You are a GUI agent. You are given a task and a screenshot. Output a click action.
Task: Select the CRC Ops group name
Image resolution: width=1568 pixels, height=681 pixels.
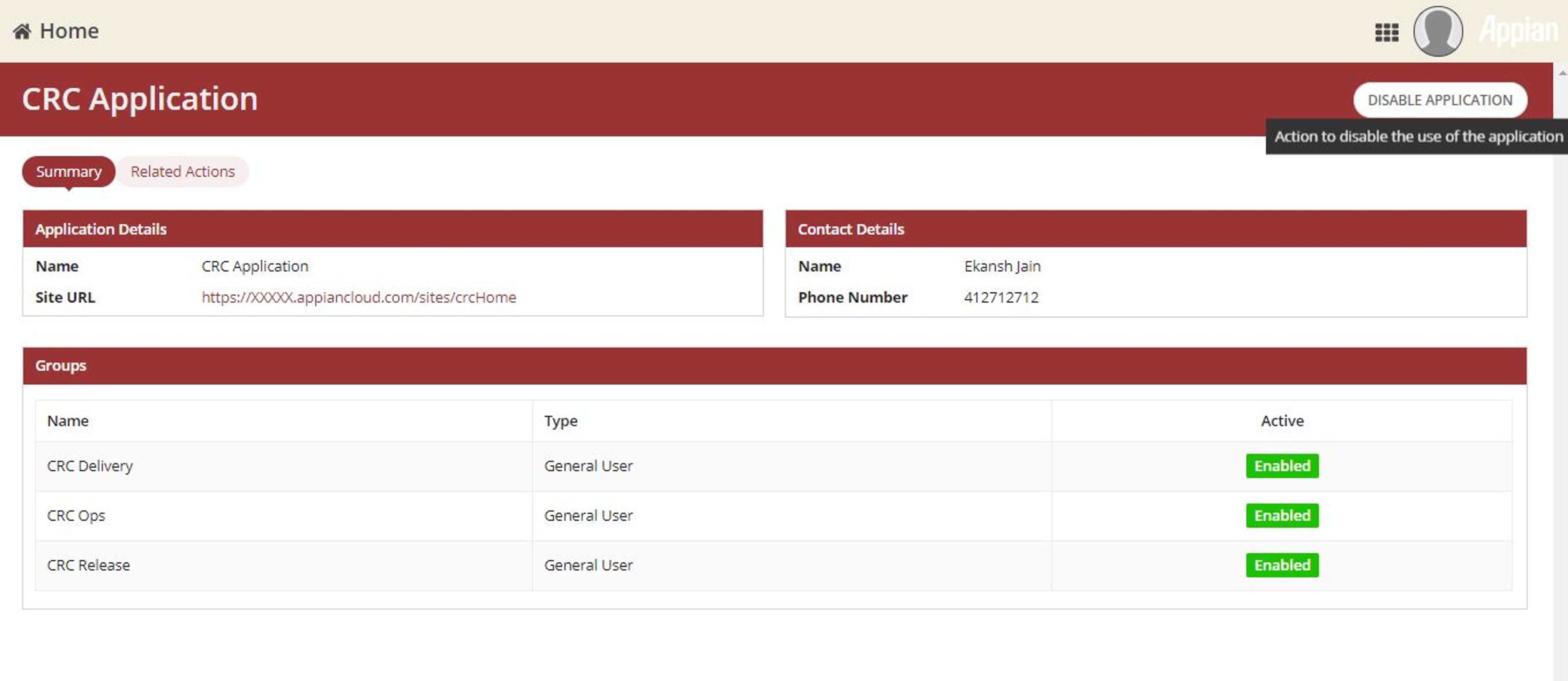click(76, 515)
